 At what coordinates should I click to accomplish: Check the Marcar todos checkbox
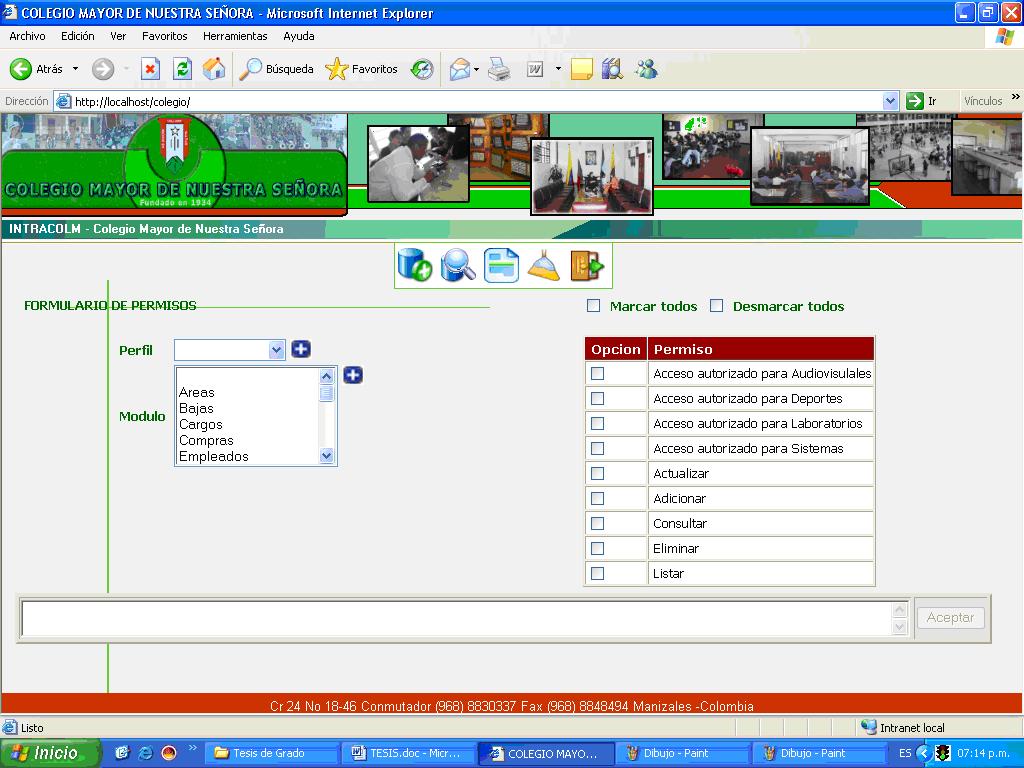(594, 306)
